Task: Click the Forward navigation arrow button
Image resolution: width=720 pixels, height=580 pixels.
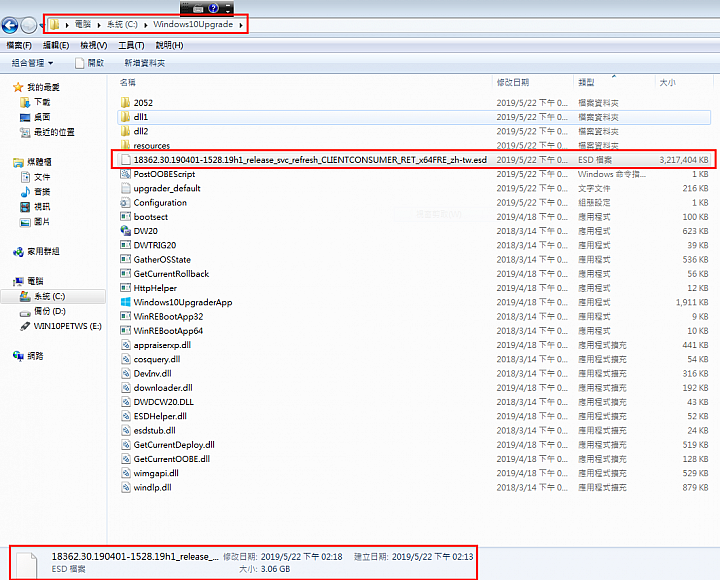Action: pyautogui.click(x=29, y=25)
